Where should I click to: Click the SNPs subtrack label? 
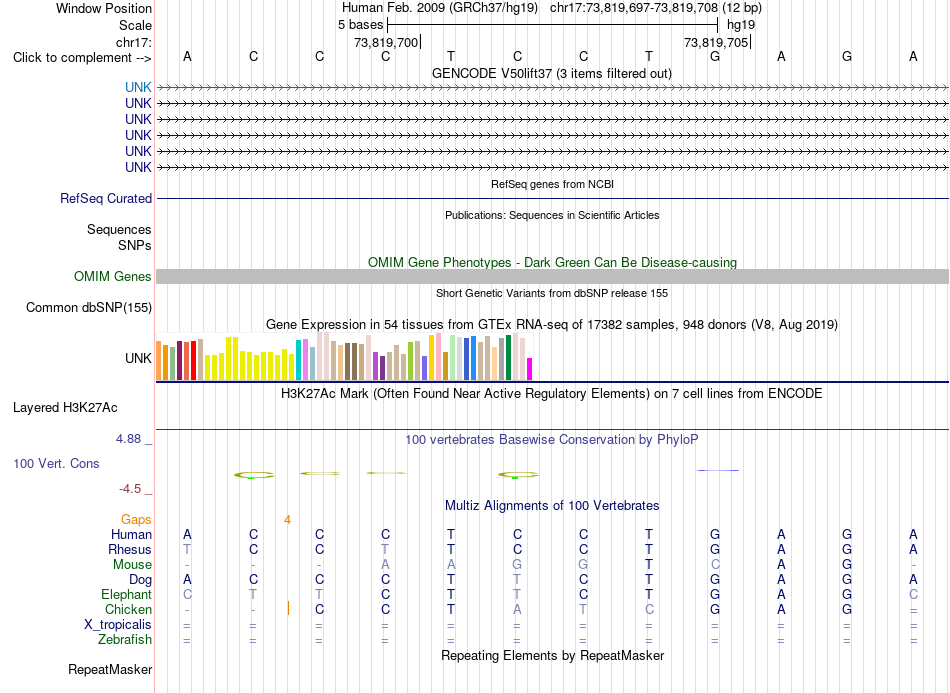pyautogui.click(x=135, y=245)
